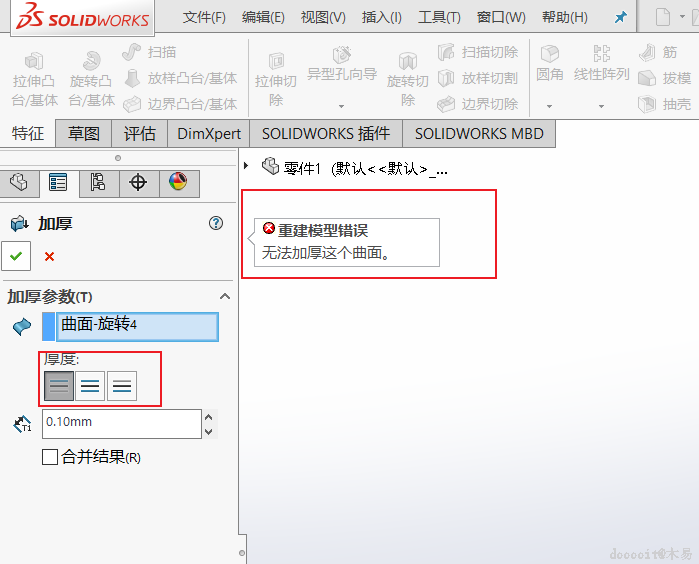The height and width of the screenshot is (564, 699).
Task: Select thicken both sides option
Action: [90, 386]
